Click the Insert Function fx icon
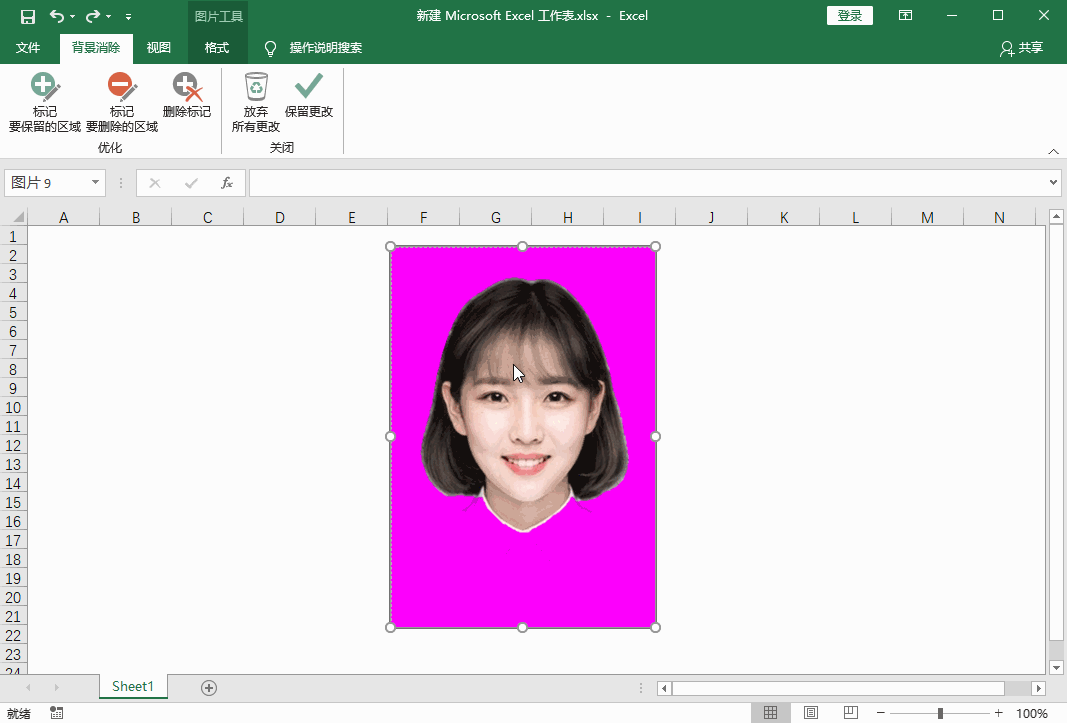The height and width of the screenshot is (723, 1067). pos(227,182)
